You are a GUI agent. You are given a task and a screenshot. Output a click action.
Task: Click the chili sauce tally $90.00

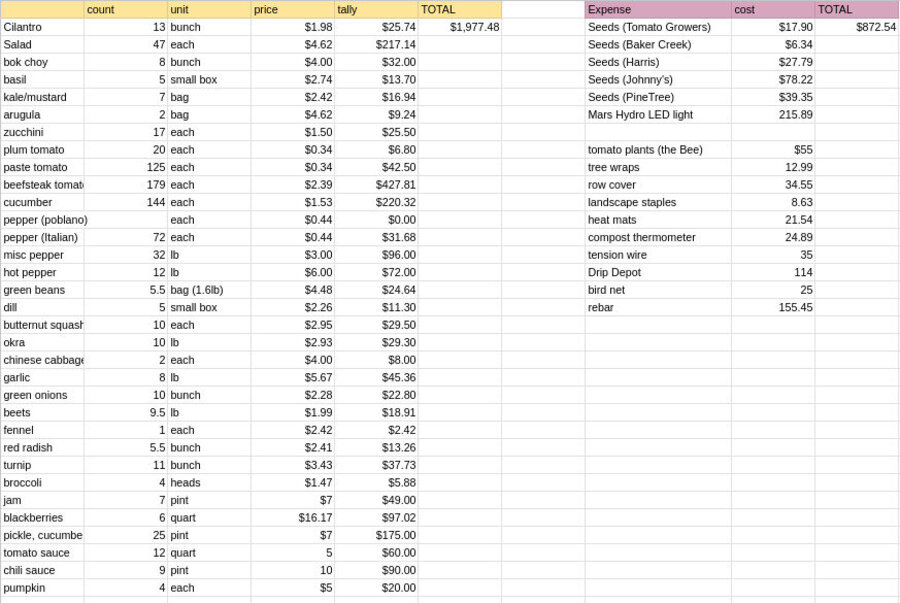(376, 569)
